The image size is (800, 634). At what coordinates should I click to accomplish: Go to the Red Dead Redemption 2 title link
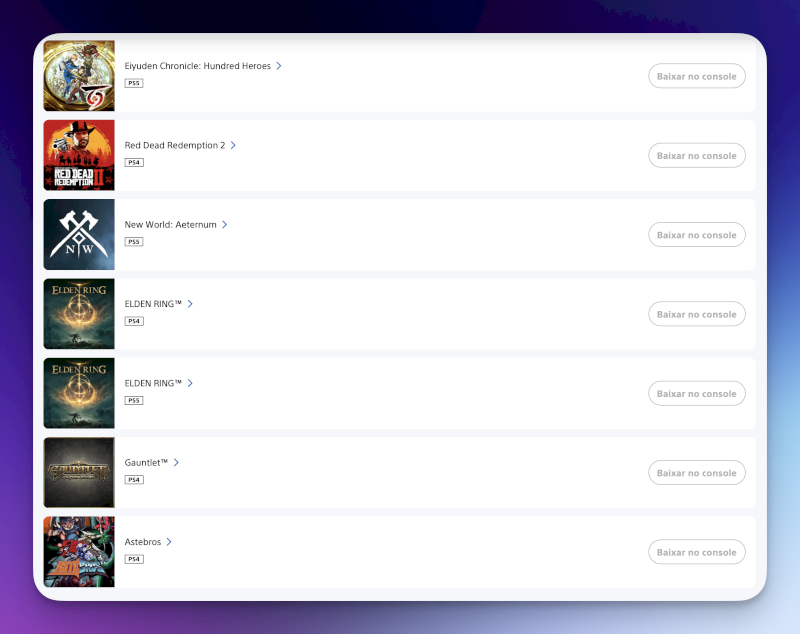[175, 145]
